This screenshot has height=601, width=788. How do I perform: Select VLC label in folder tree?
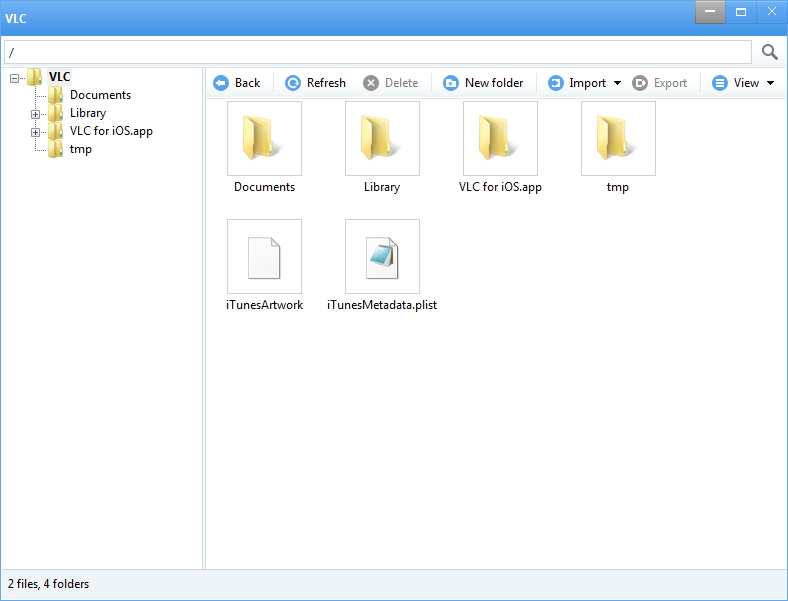click(59, 77)
